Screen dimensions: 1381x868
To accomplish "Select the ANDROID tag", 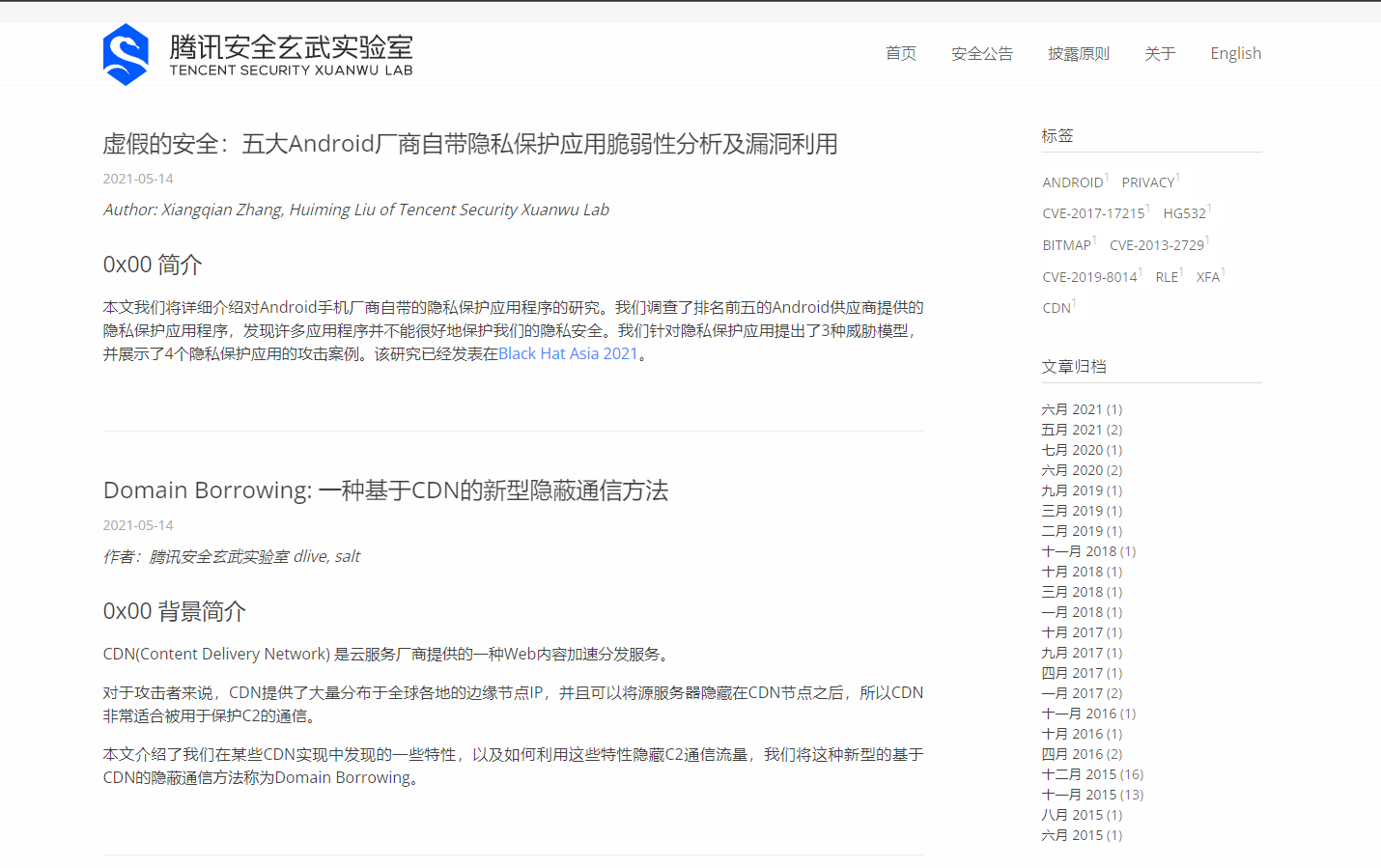I will 1073,182.
